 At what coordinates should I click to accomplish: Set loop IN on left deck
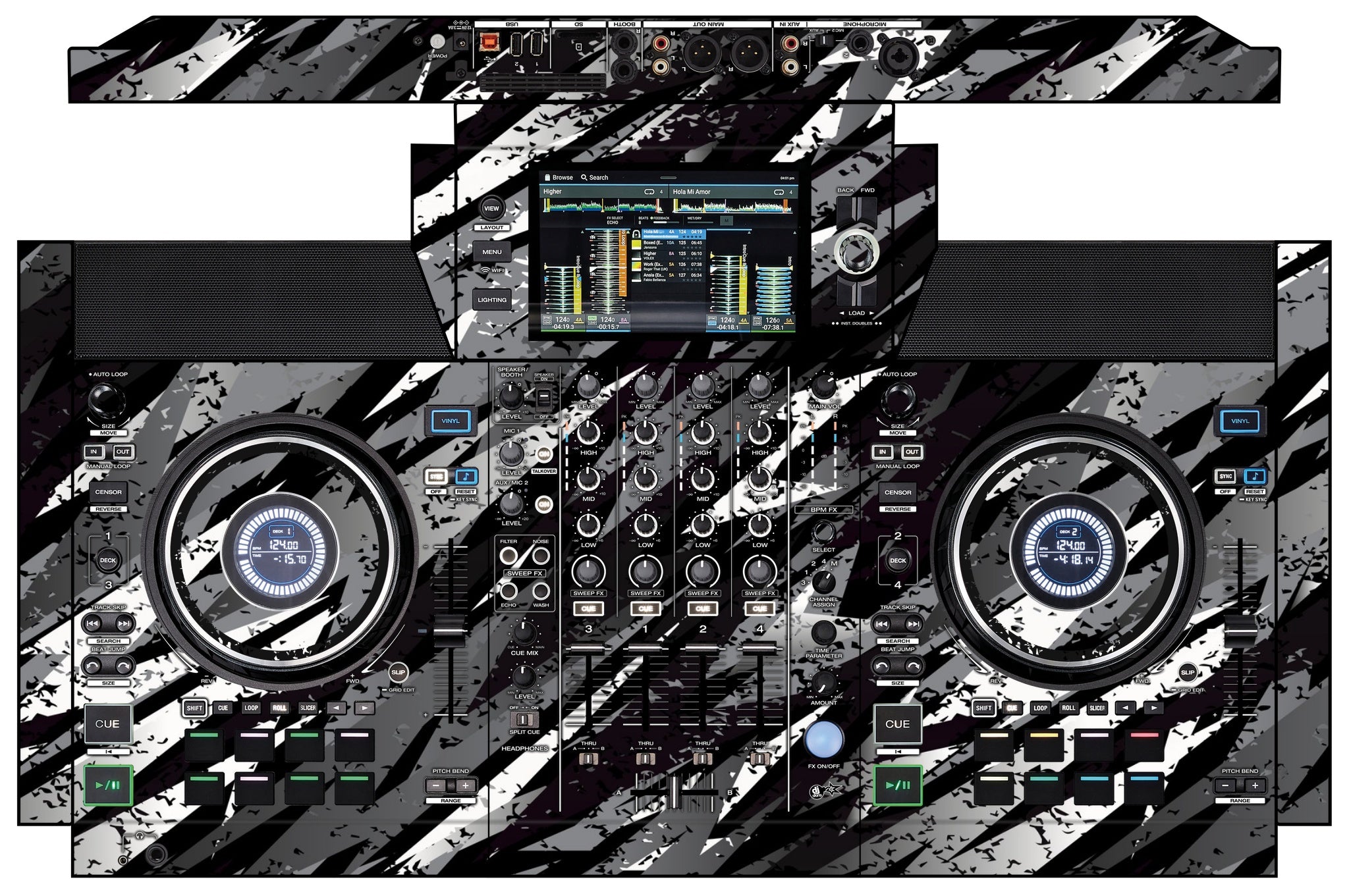click(94, 452)
